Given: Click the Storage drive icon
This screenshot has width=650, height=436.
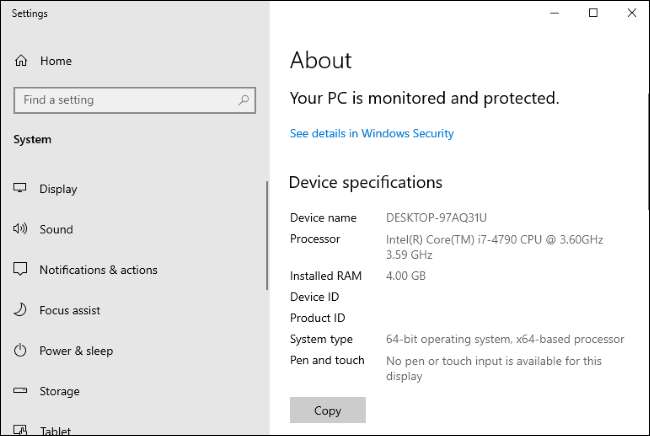Looking at the screenshot, I should pos(20,391).
